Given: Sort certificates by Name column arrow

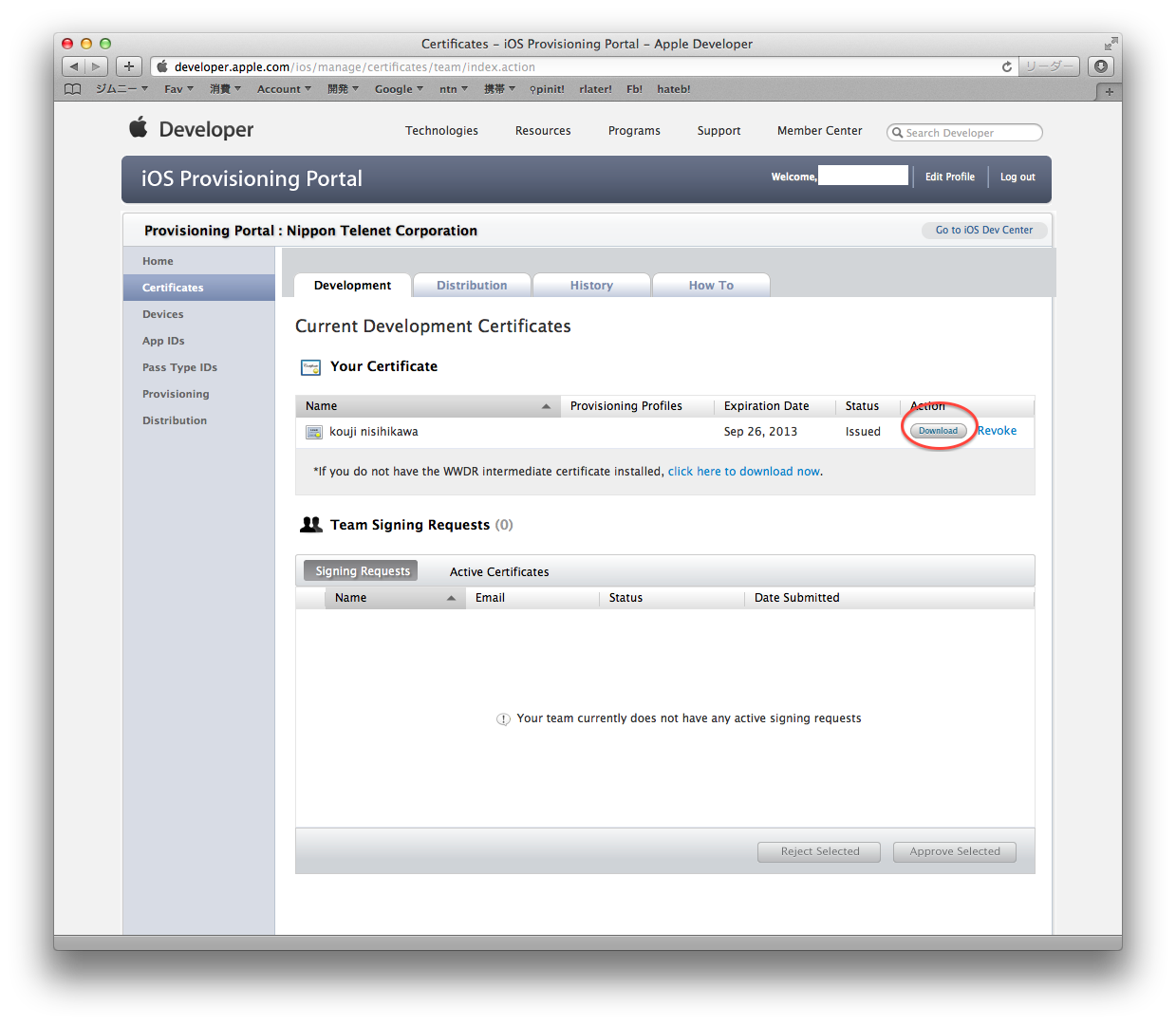Looking at the screenshot, I should click(546, 406).
